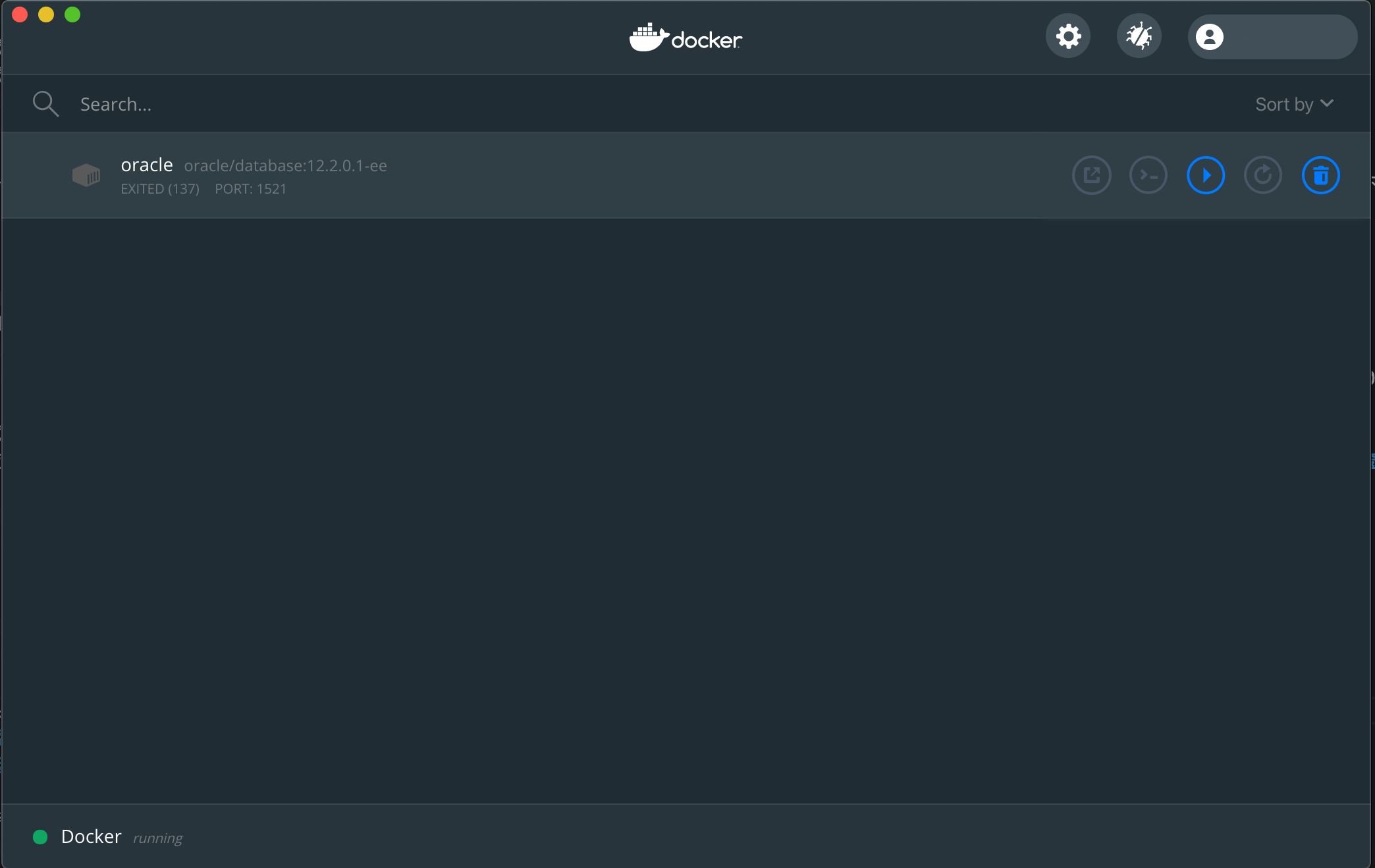1375x868 pixels.
Task: Click the PORT: 1521 label on oracle
Action: tap(250, 189)
